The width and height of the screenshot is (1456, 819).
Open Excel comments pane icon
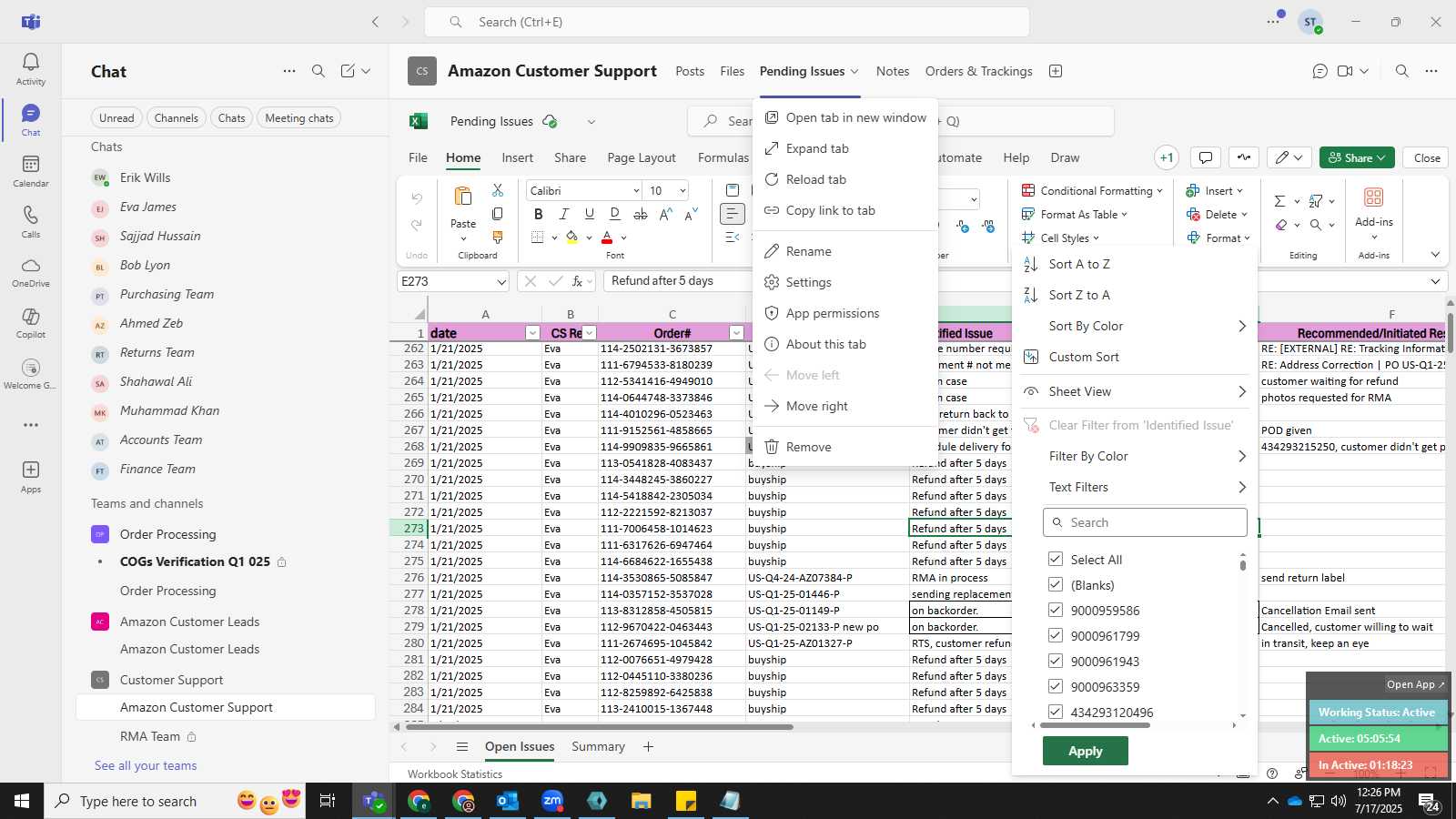point(1206,157)
